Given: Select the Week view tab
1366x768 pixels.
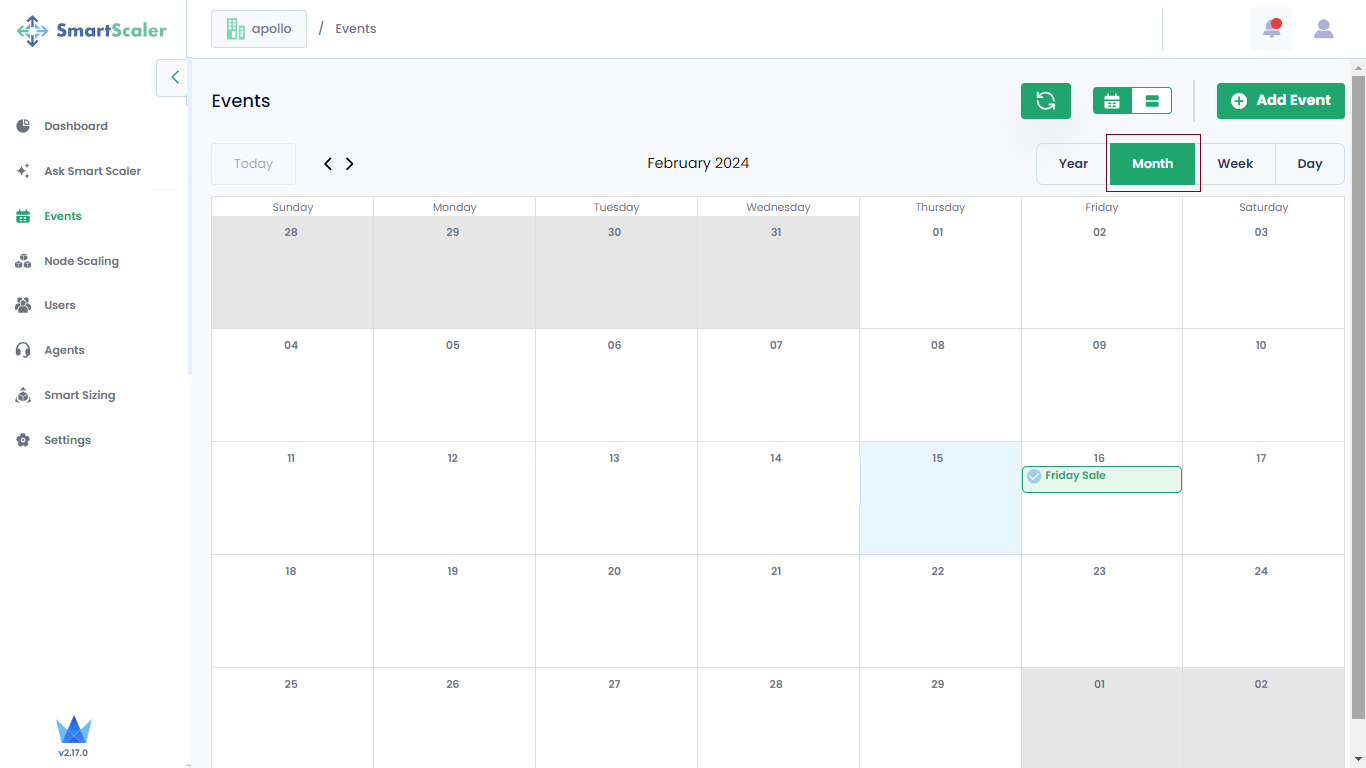Looking at the screenshot, I should tap(1235, 164).
